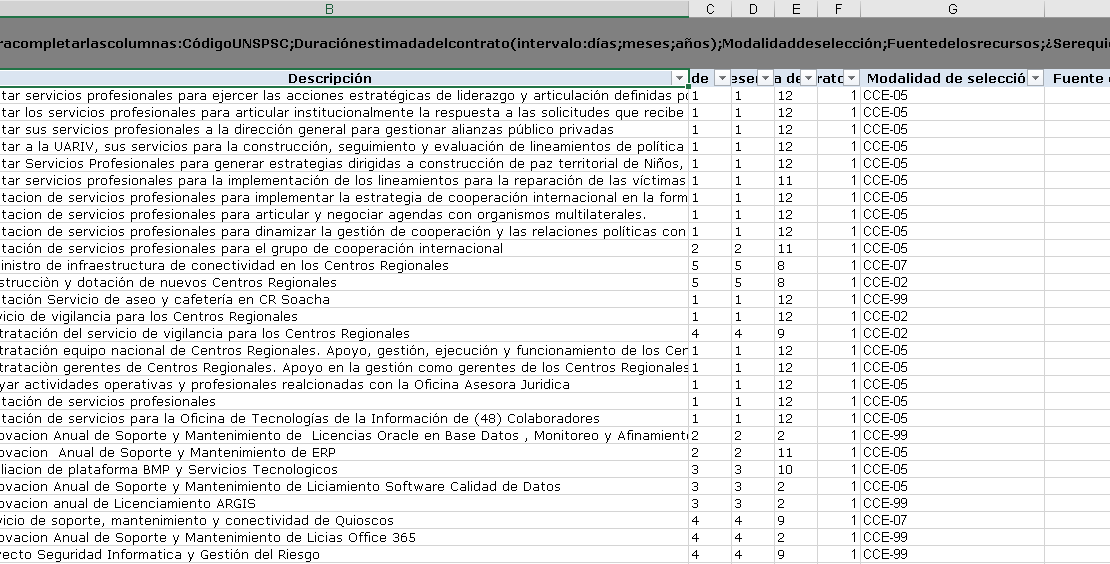Open the Descripción column filter dropdown
Screen dimensions: 1110x564
point(680,78)
